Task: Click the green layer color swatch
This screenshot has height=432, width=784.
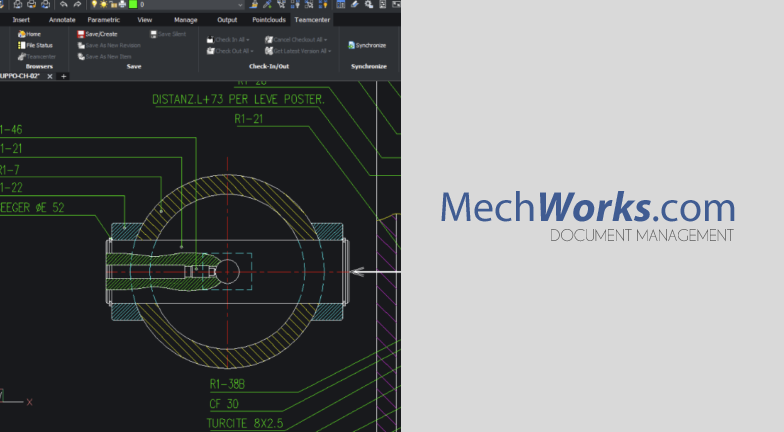Action: tap(133, 4)
